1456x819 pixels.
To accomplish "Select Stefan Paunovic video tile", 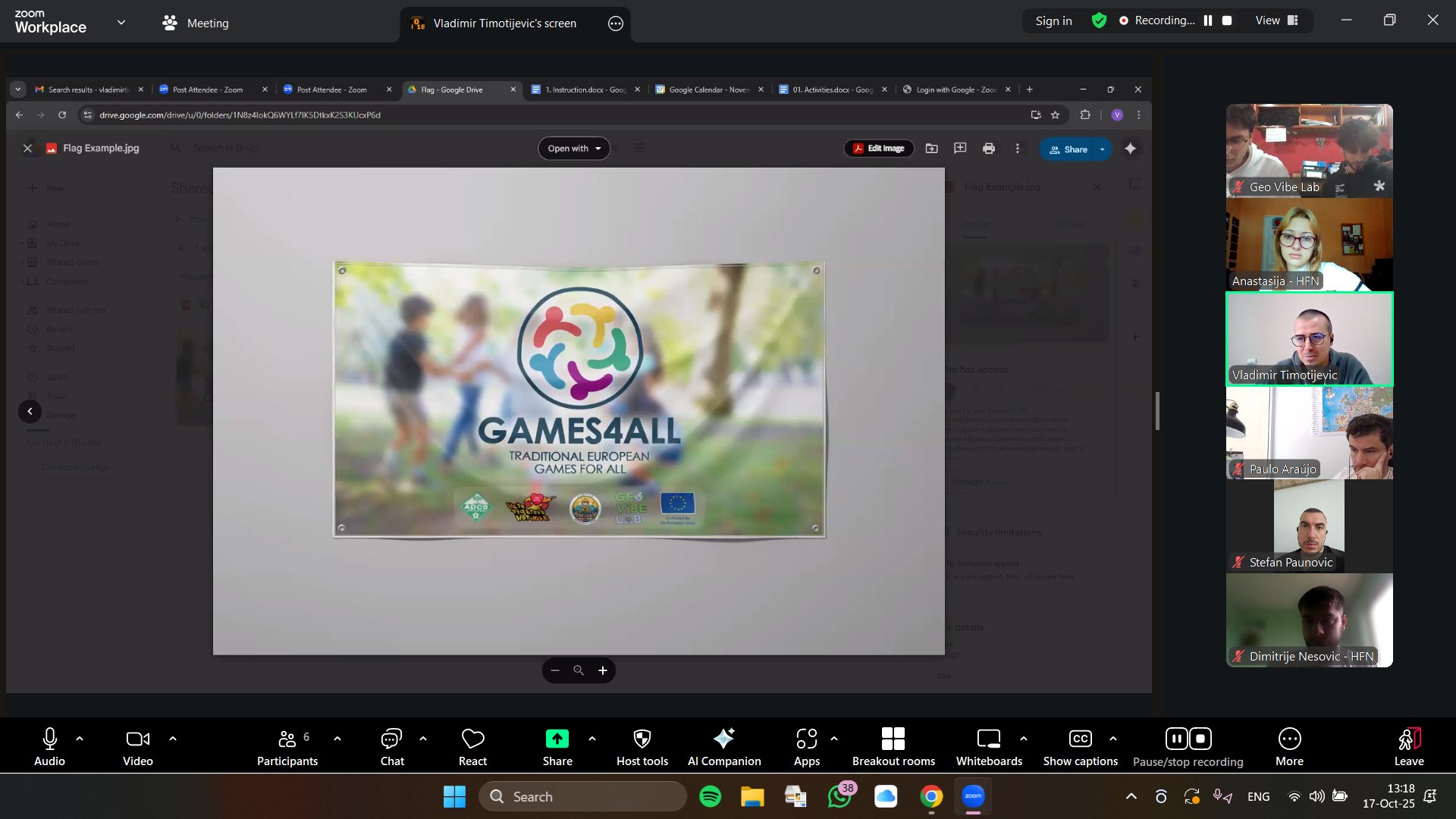I will click(x=1310, y=526).
